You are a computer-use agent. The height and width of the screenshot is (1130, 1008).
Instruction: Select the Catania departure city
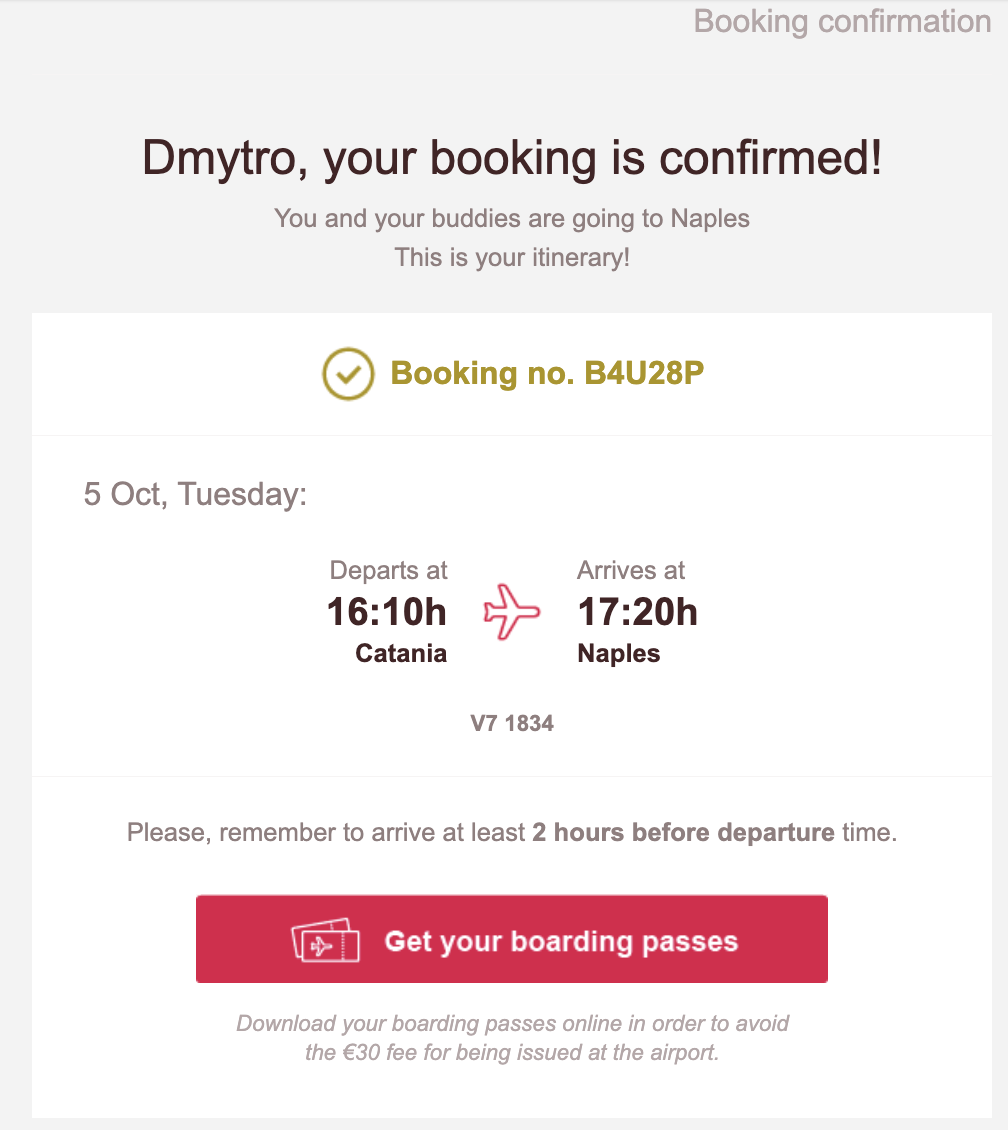pos(401,654)
